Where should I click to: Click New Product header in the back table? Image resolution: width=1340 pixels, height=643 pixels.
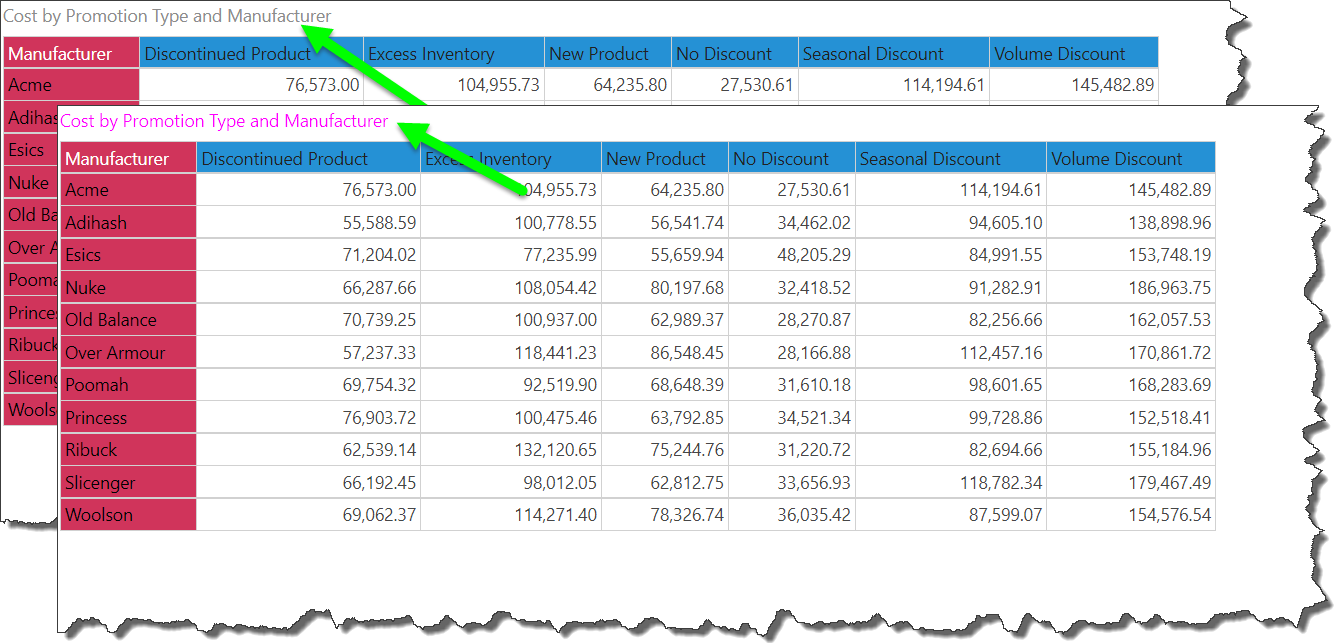coord(608,54)
